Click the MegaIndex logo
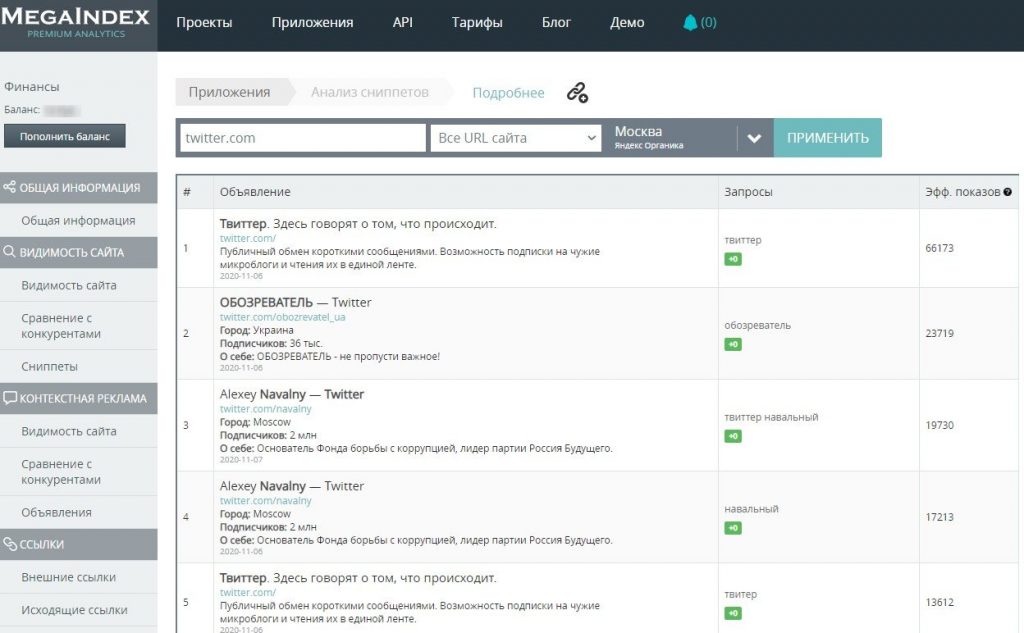 click(76, 23)
